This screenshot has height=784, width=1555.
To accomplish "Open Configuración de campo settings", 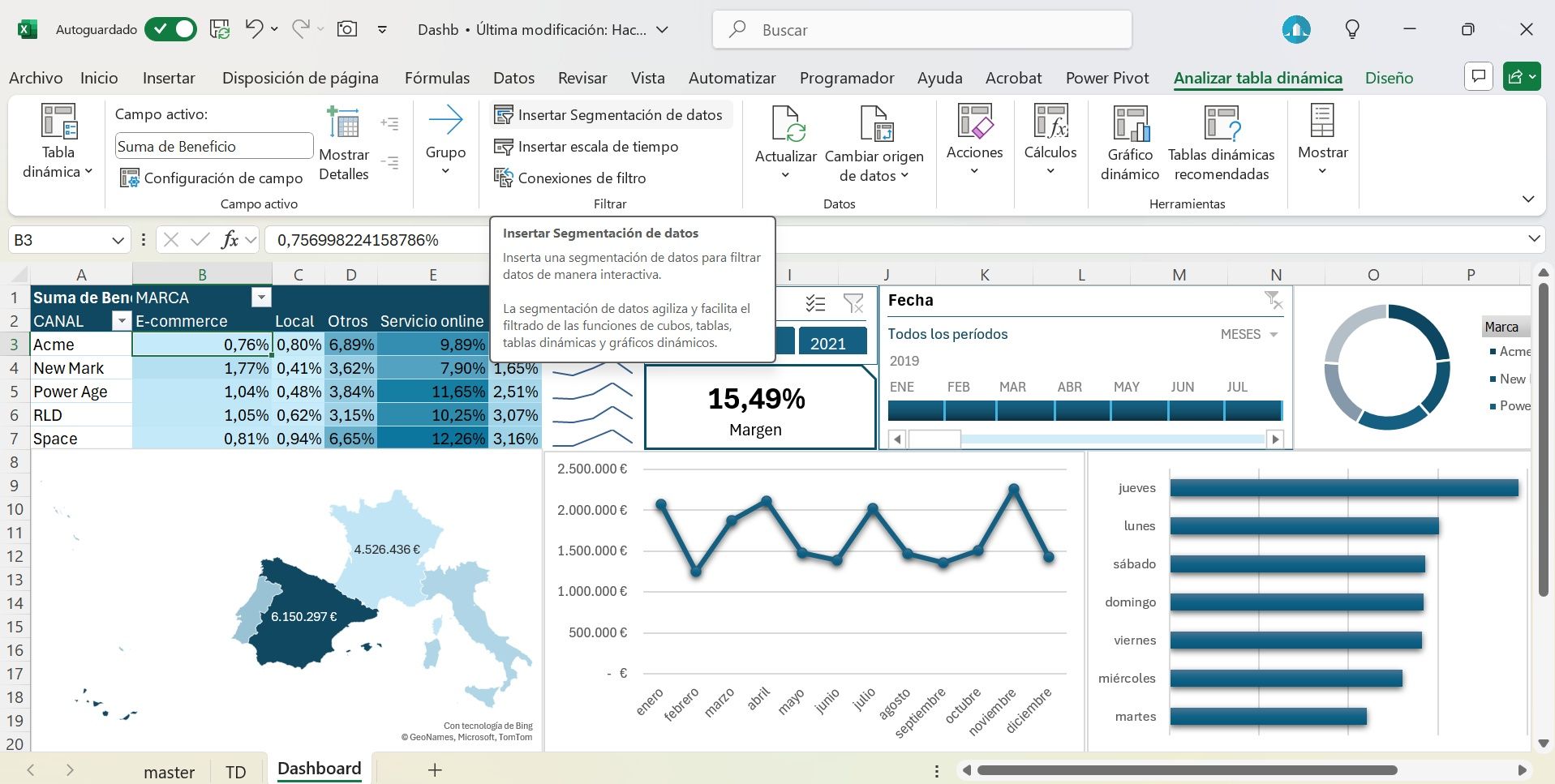I will [211, 178].
